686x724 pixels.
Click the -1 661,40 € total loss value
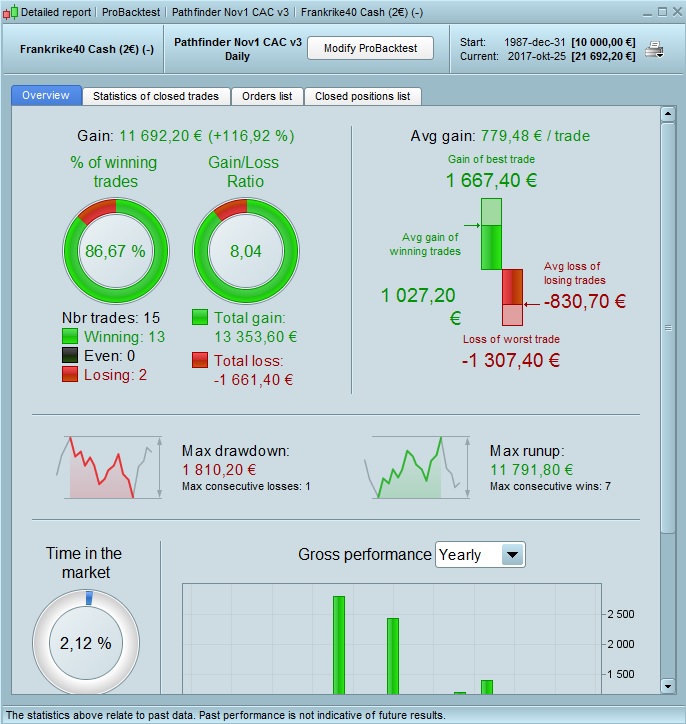tap(253, 380)
